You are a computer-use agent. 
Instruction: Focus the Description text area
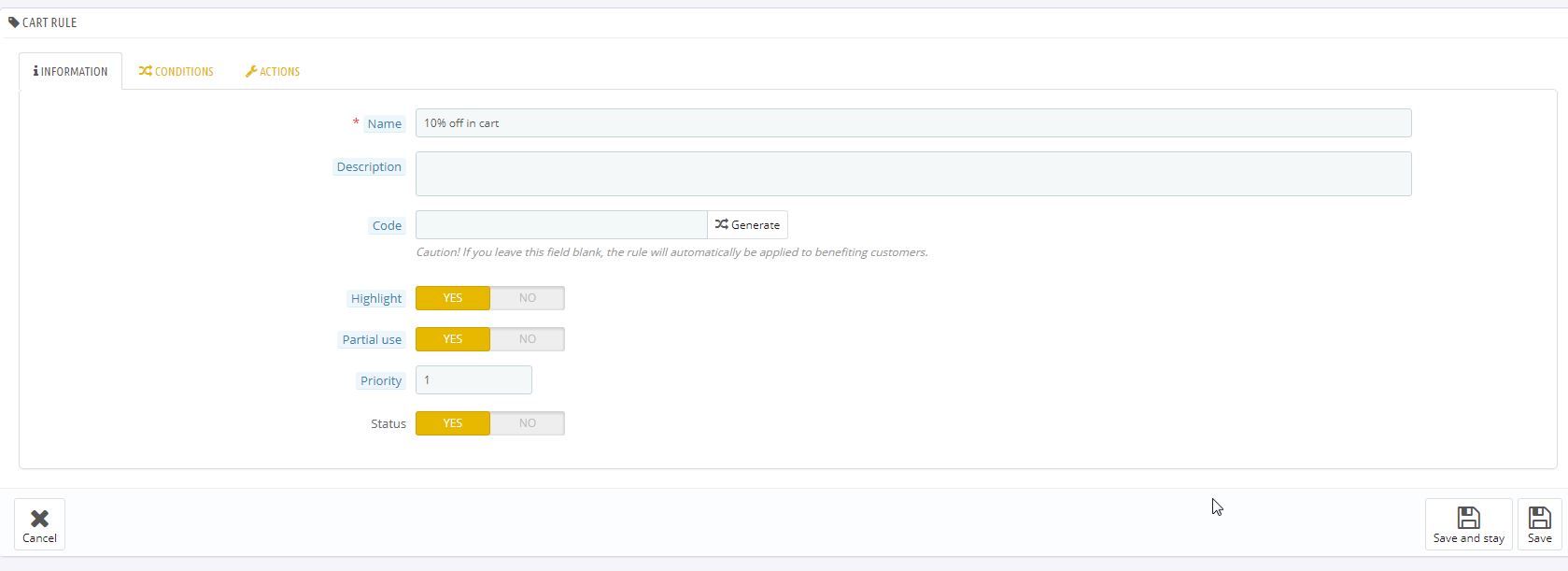[912, 174]
